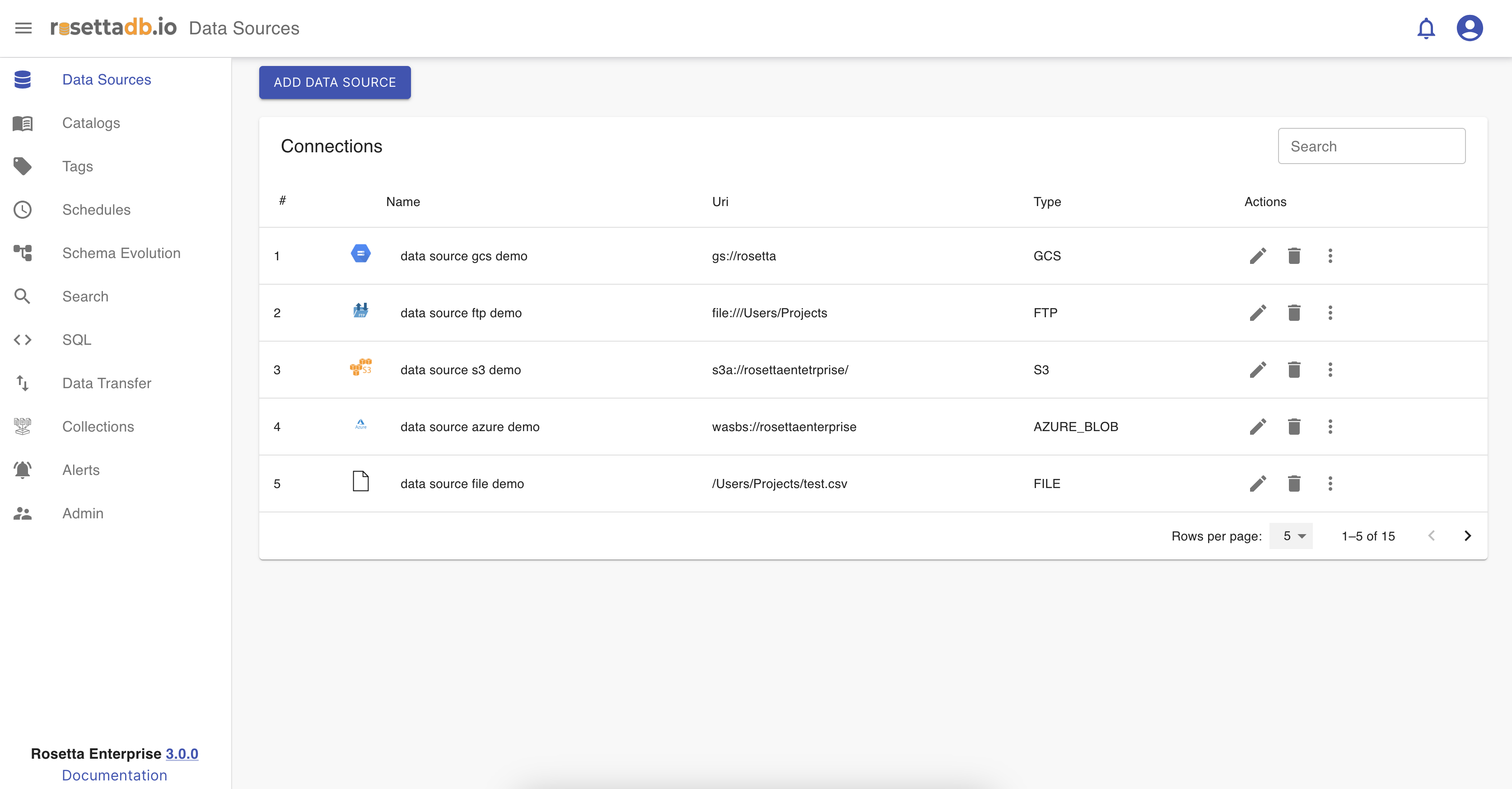
Task: Edit the gcs demo data source
Action: coord(1258,256)
